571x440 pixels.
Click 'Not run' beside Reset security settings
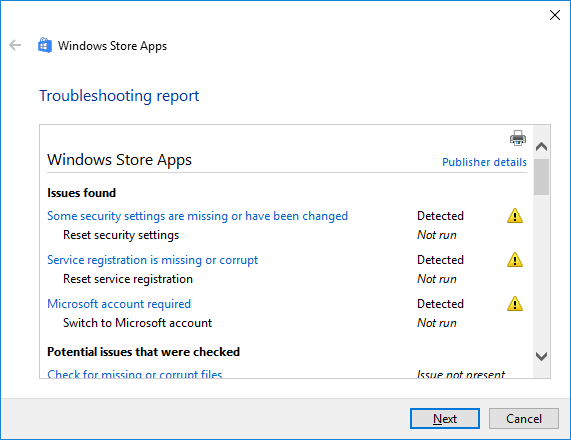pos(437,235)
